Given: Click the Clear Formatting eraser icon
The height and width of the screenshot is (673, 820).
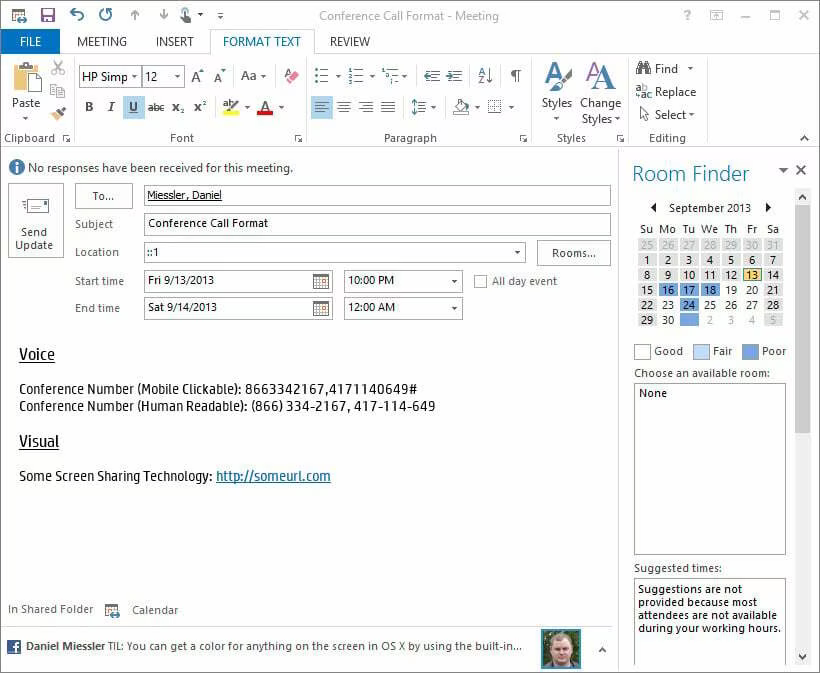Looking at the screenshot, I should (x=291, y=76).
